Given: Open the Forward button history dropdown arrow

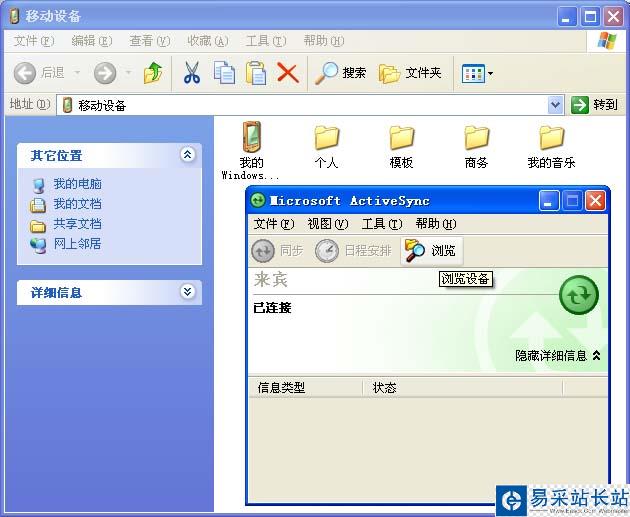Looking at the screenshot, I should tap(129, 73).
